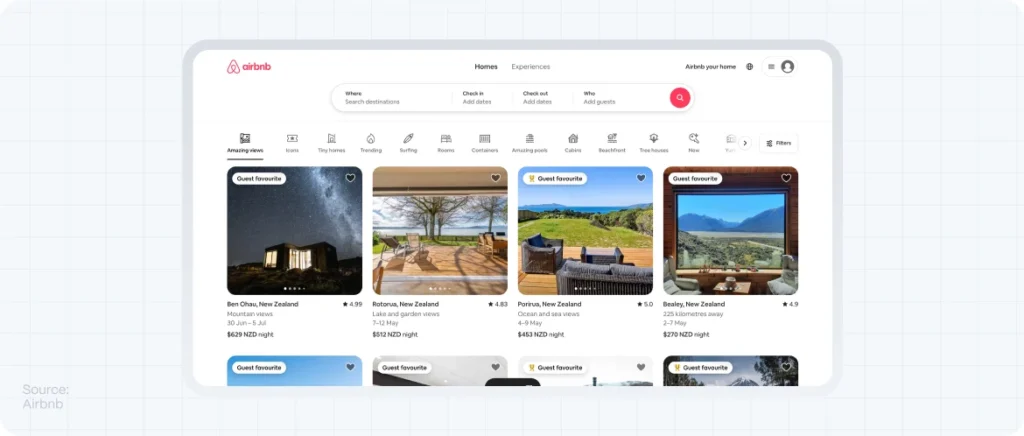1024x436 pixels.
Task: Favourite the Ben Ohau listing heart
Action: tap(350, 178)
